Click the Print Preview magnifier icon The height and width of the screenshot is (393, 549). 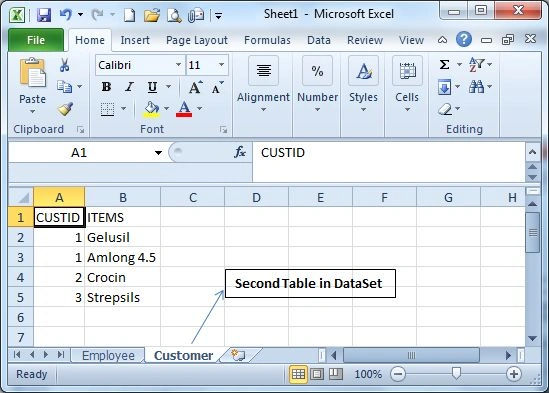tap(174, 15)
